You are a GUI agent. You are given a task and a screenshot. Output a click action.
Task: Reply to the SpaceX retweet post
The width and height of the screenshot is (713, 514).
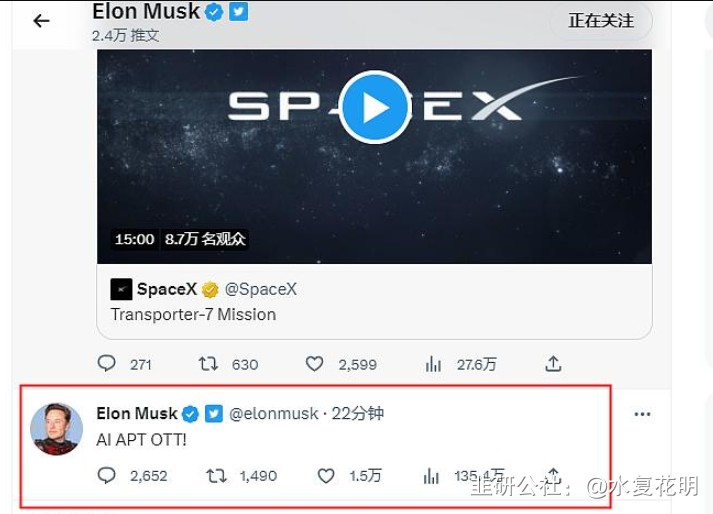tap(107, 364)
